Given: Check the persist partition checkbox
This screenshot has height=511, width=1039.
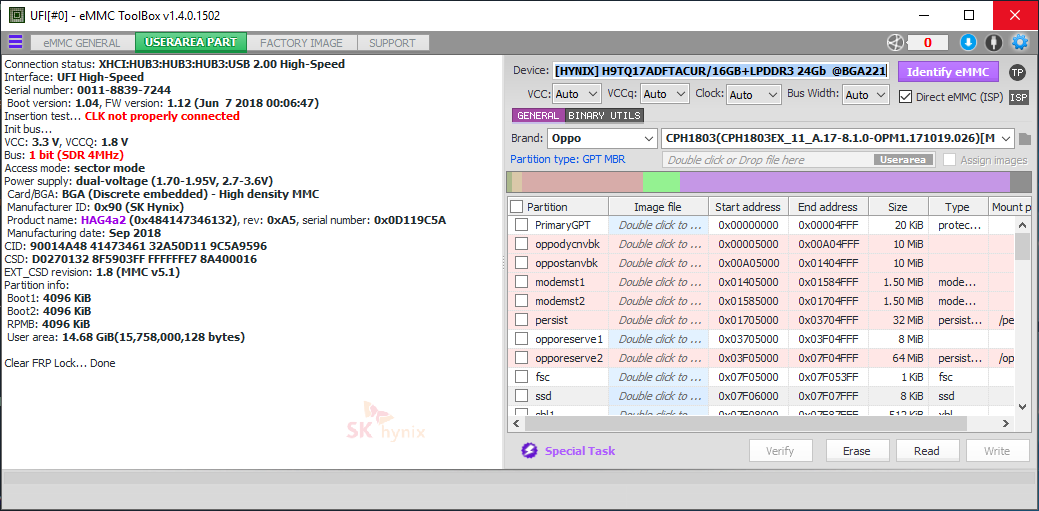Looking at the screenshot, I should tap(521, 320).
